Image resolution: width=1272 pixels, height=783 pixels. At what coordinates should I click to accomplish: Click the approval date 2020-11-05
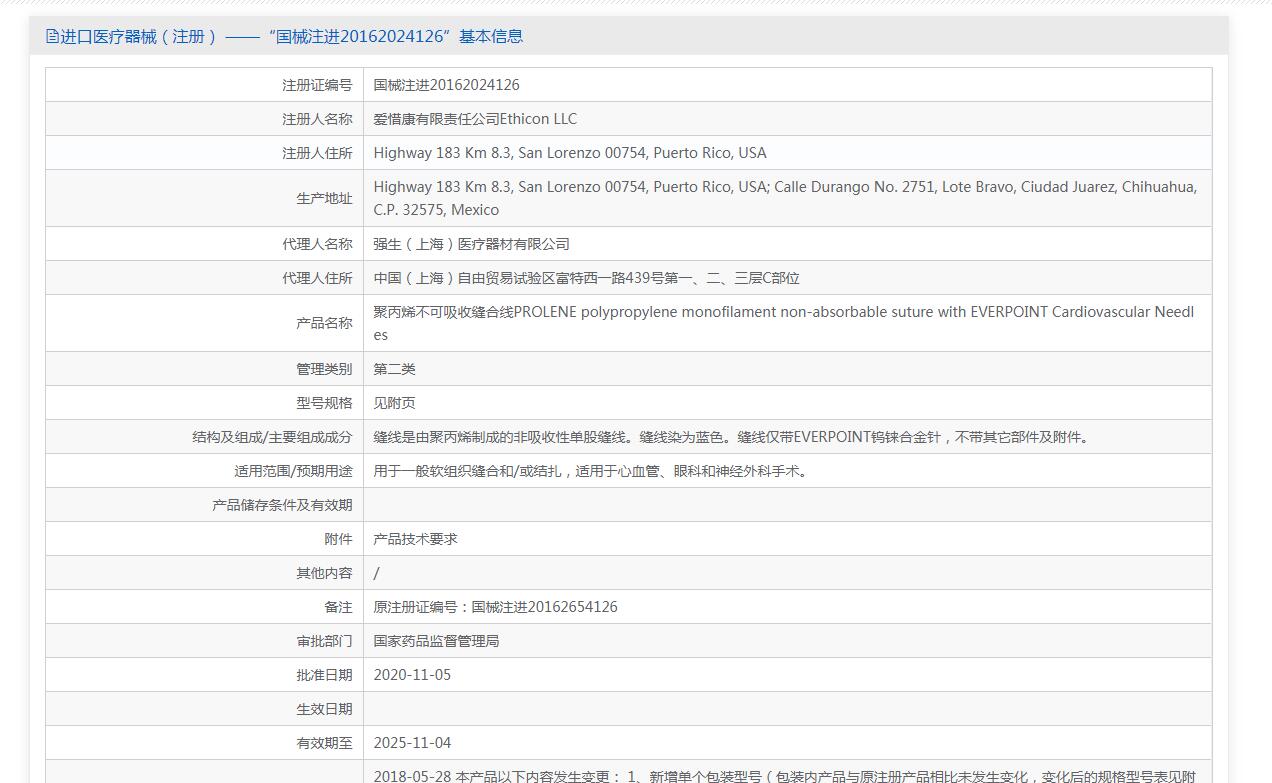[x=412, y=675]
